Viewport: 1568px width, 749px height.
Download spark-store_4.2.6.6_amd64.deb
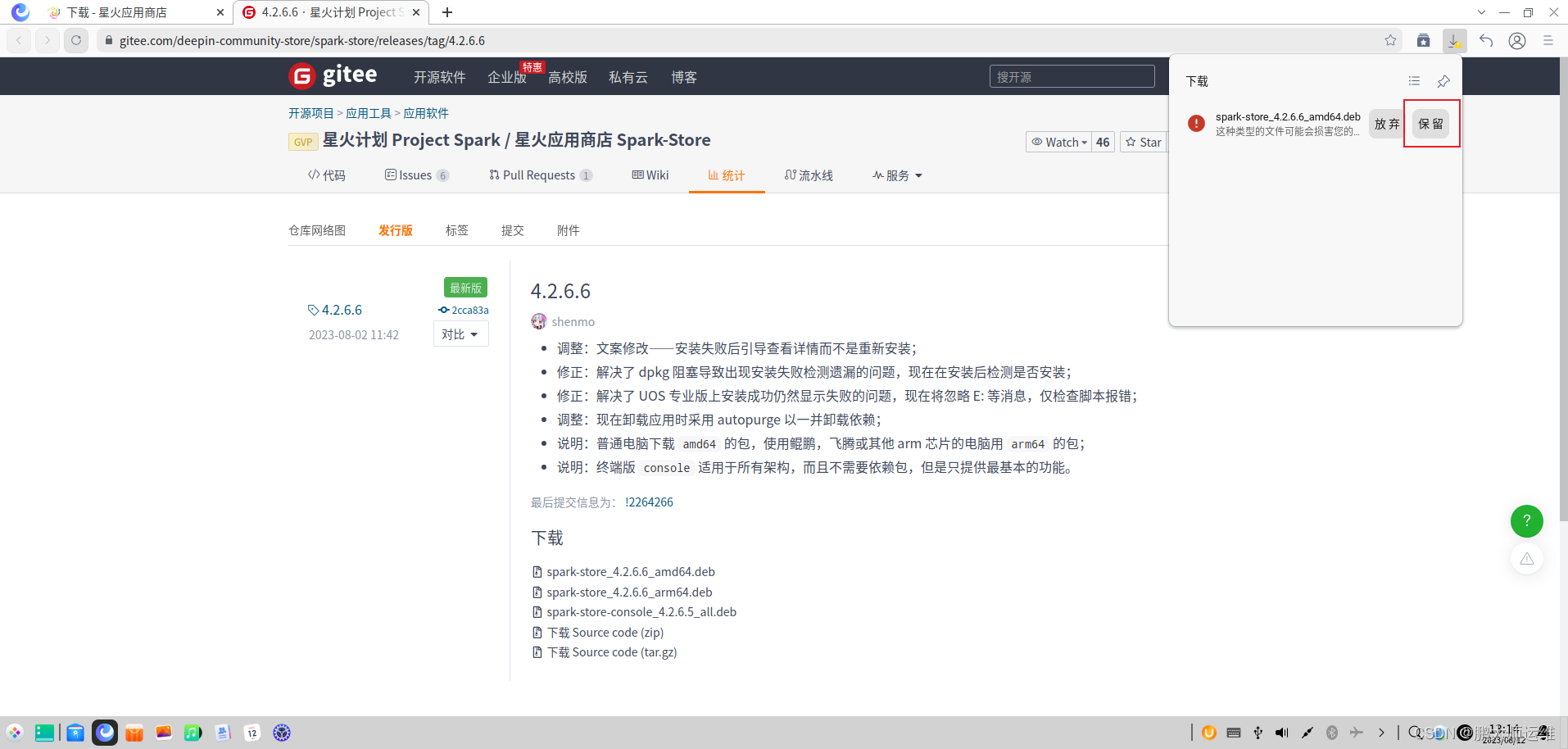(x=630, y=571)
